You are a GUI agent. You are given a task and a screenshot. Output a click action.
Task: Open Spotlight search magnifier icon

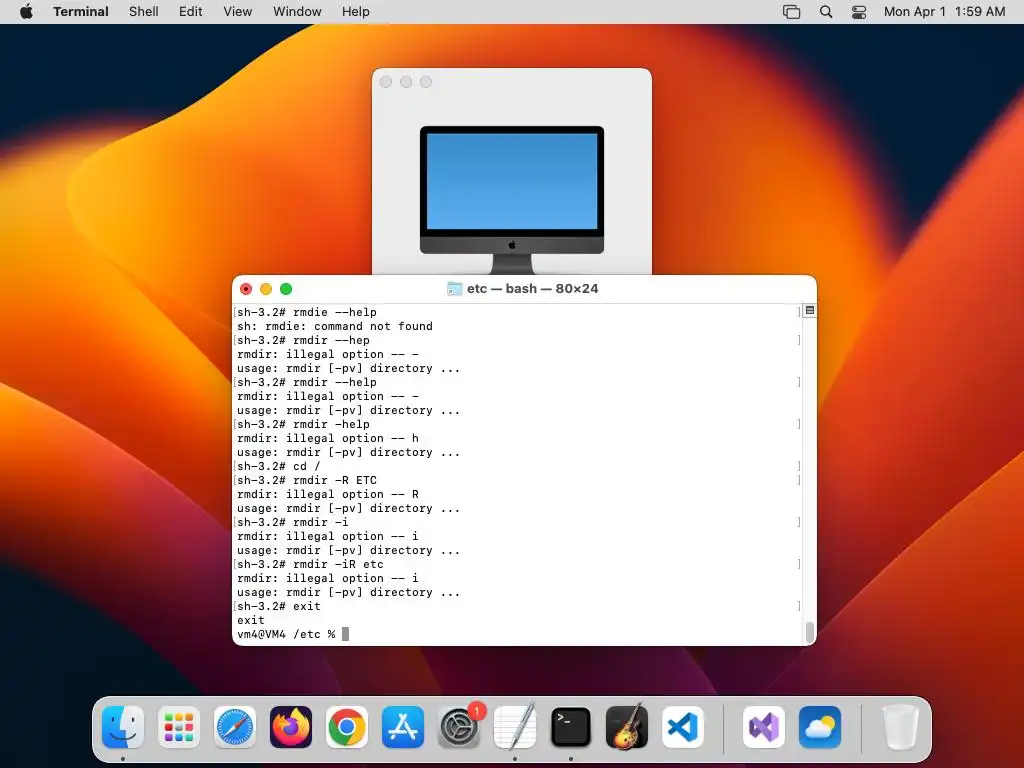click(x=826, y=12)
